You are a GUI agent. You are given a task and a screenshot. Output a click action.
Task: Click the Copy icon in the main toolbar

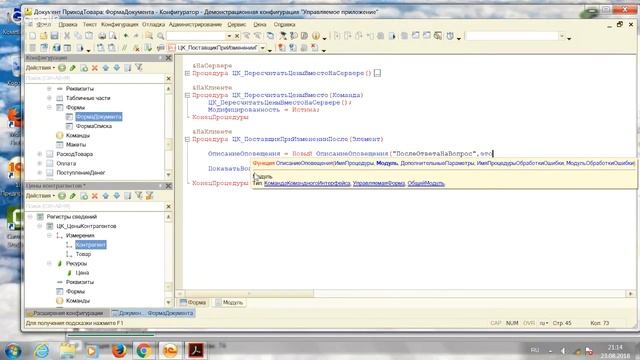(78, 36)
